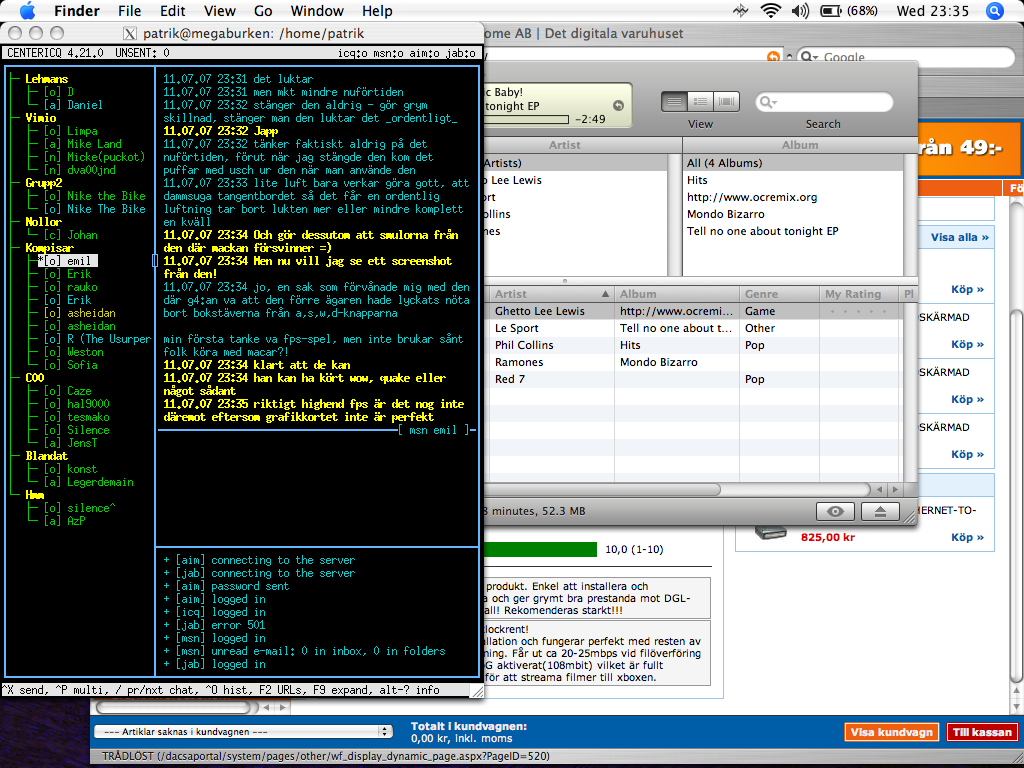Collapse the Grupp2 contact group
This screenshot has width=1024, height=768.
[x=15, y=184]
